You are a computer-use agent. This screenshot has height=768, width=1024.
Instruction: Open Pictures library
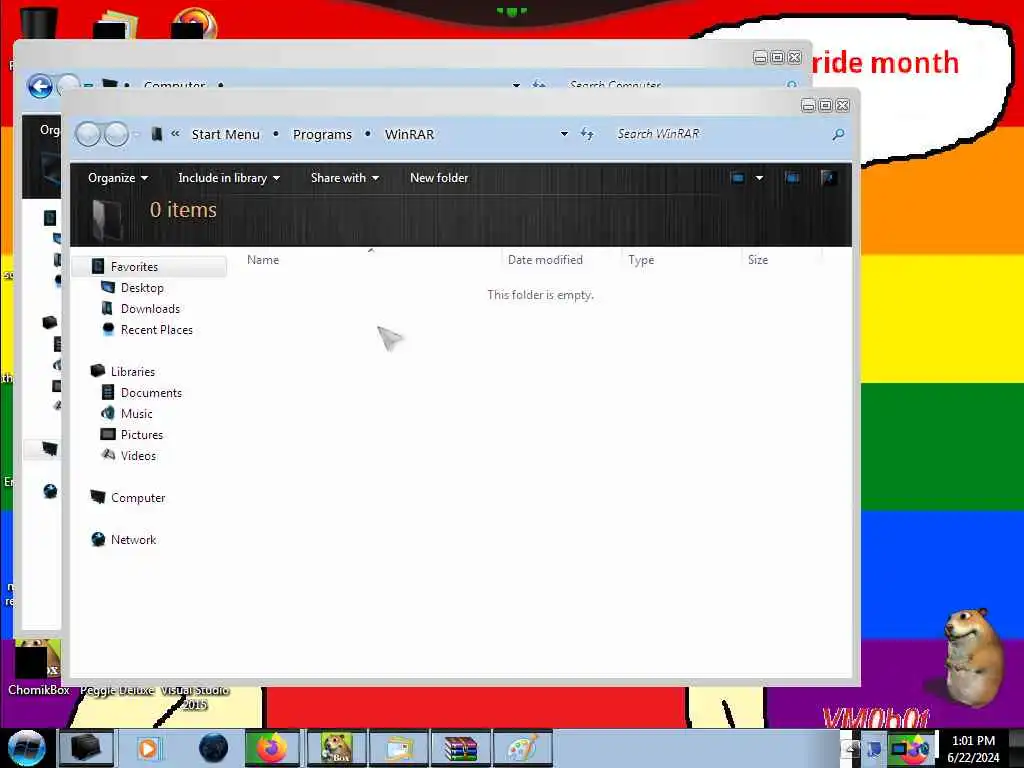pos(141,434)
